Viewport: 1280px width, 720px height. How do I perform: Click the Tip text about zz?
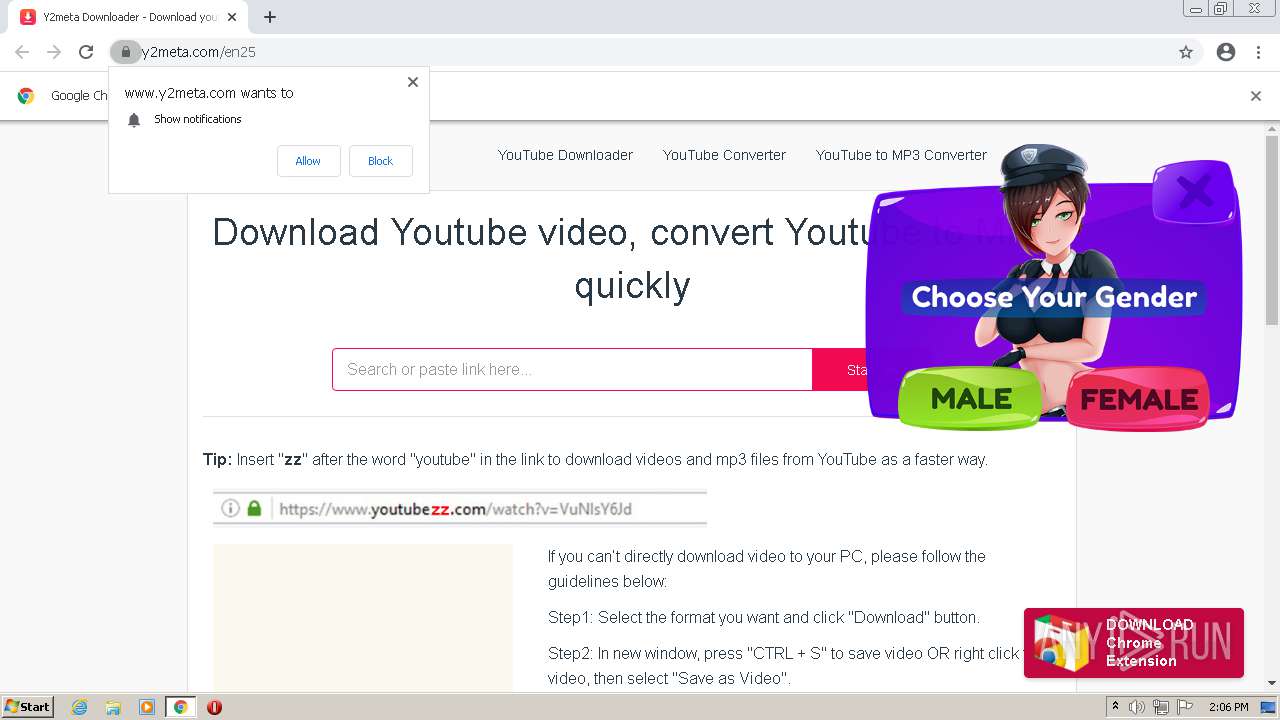(595, 460)
